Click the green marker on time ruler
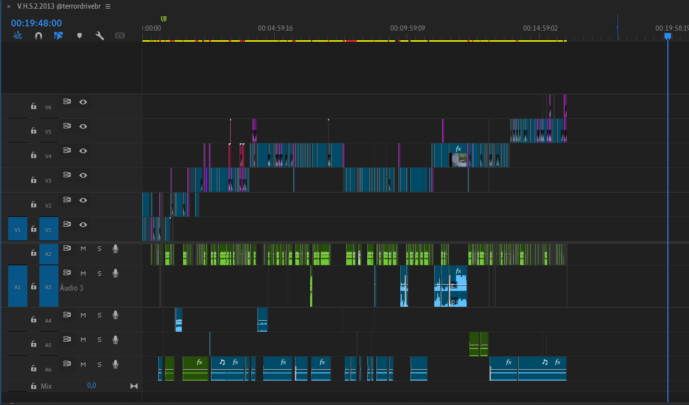The width and height of the screenshot is (689, 405). click(x=163, y=19)
